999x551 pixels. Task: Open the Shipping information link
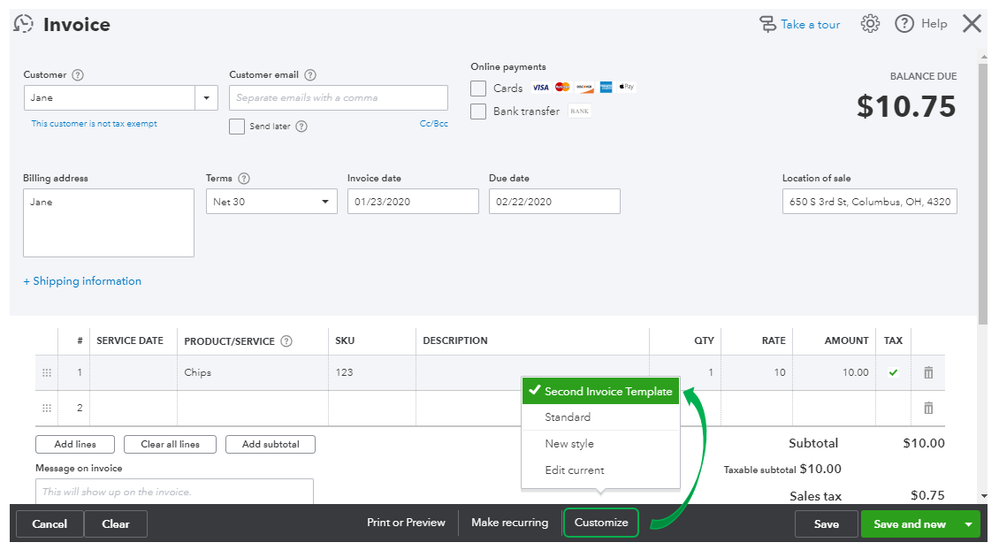point(82,281)
